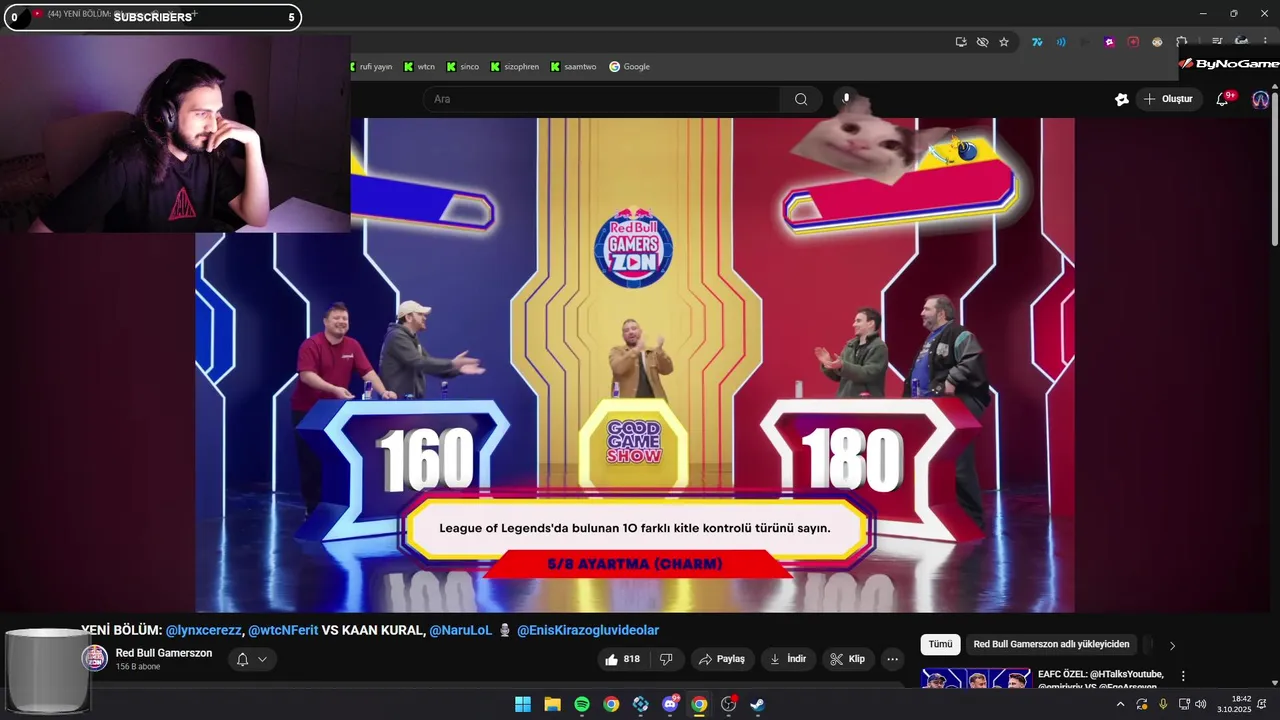Image resolution: width=1280 pixels, height=720 pixels.
Task: Open three-dot menu of EAFC ÖZEL suggestion
Action: tap(1183, 676)
